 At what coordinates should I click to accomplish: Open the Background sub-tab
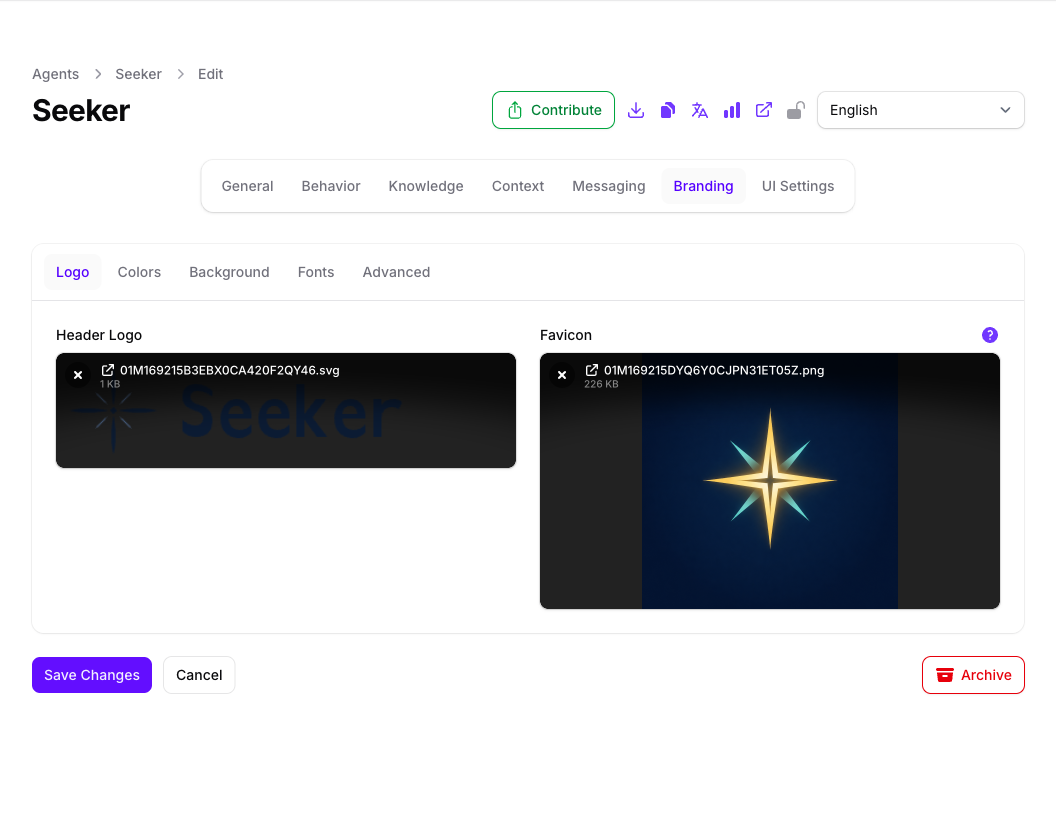(229, 272)
